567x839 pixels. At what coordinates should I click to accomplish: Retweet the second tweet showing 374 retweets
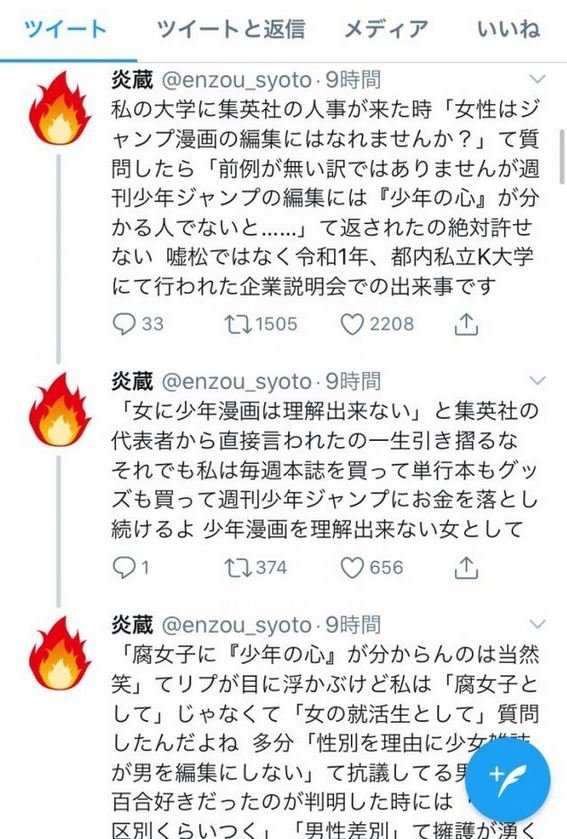(256, 567)
